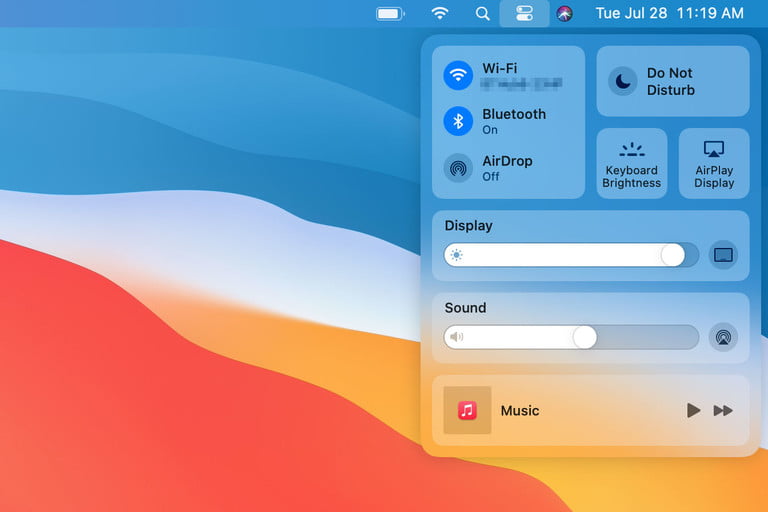Open date and time in menu bar
The width and height of the screenshot is (768, 512).
[x=670, y=13]
